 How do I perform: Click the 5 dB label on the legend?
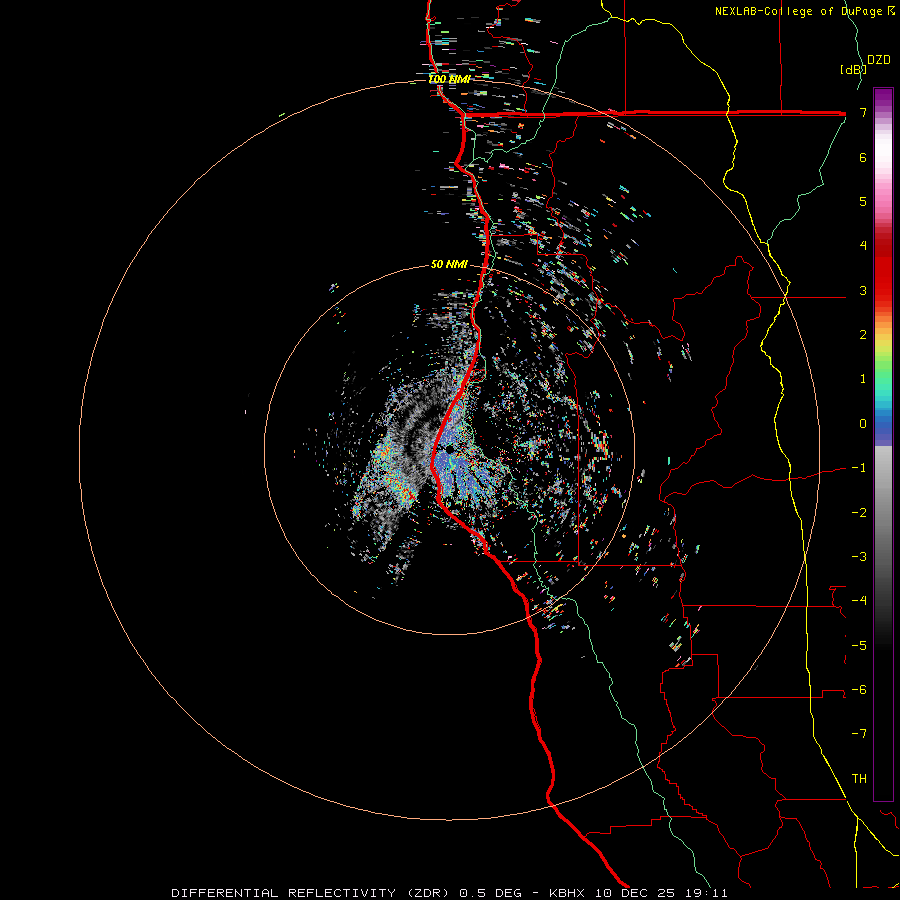863,201
